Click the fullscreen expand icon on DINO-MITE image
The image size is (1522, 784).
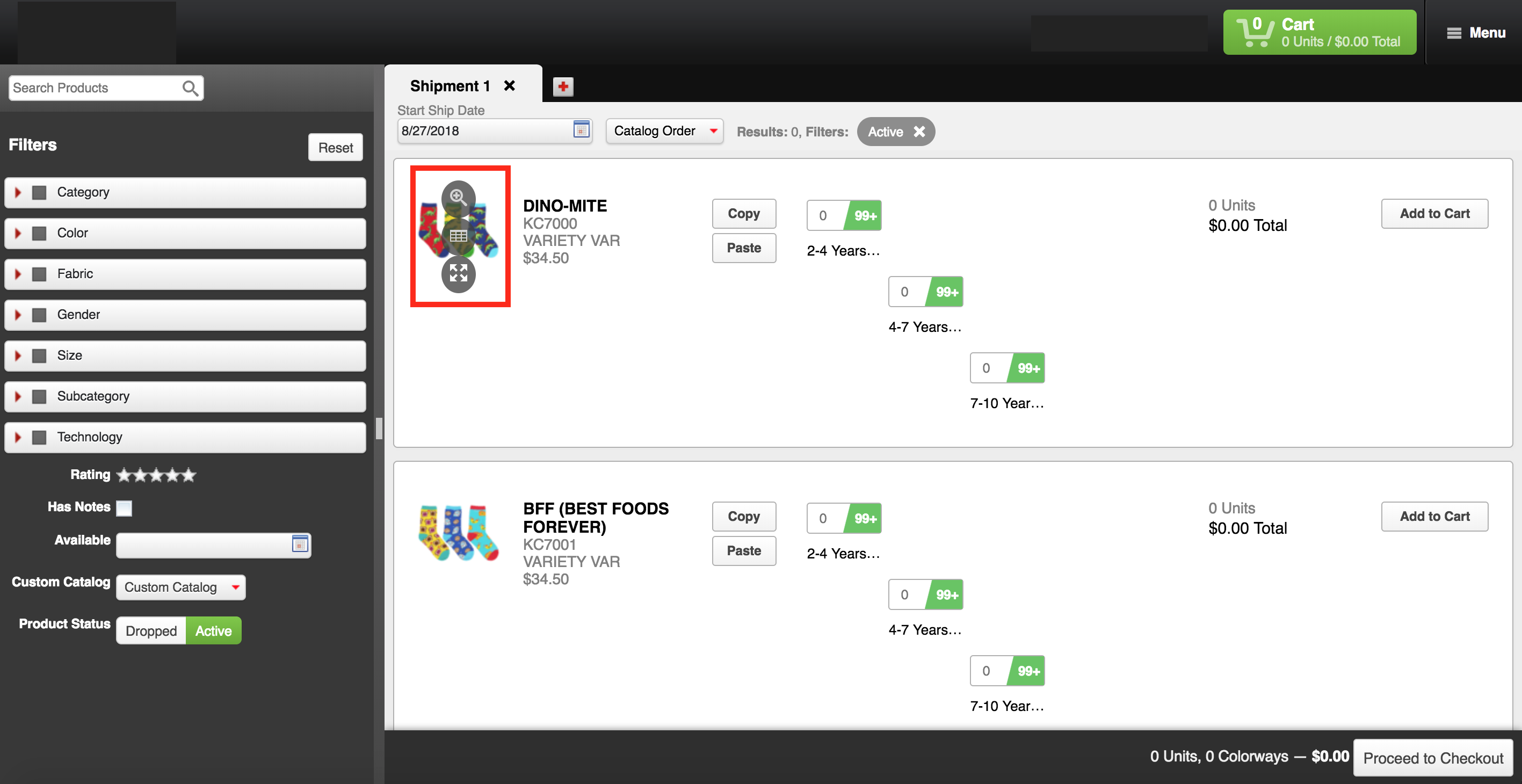pos(458,273)
